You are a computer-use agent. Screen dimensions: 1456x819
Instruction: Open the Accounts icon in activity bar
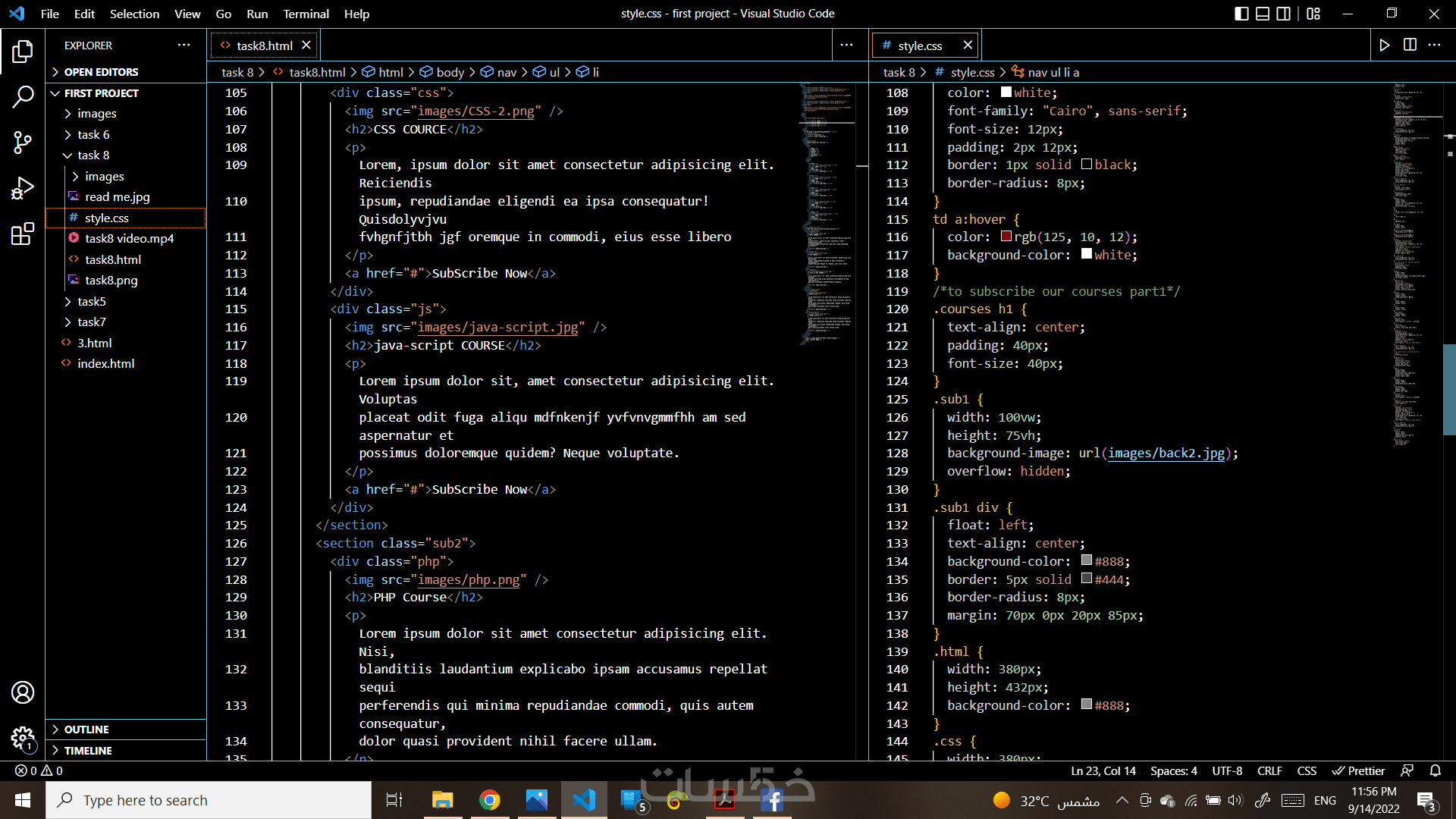tap(23, 692)
